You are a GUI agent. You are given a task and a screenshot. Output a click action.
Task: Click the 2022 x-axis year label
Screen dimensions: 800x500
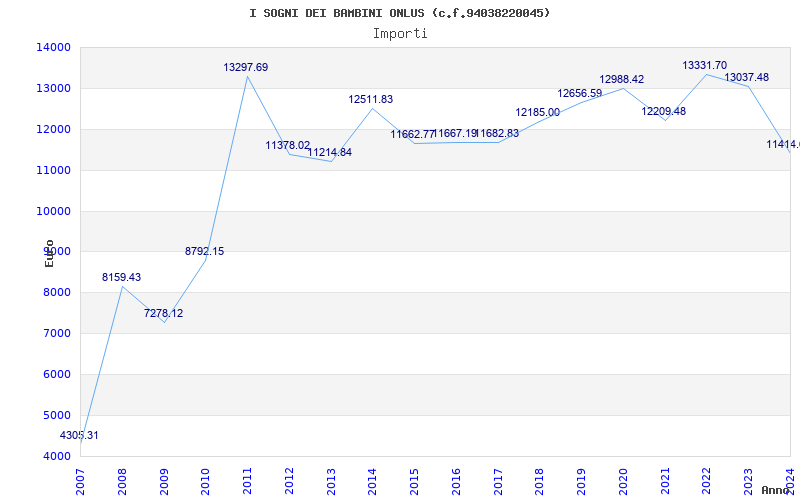(707, 482)
